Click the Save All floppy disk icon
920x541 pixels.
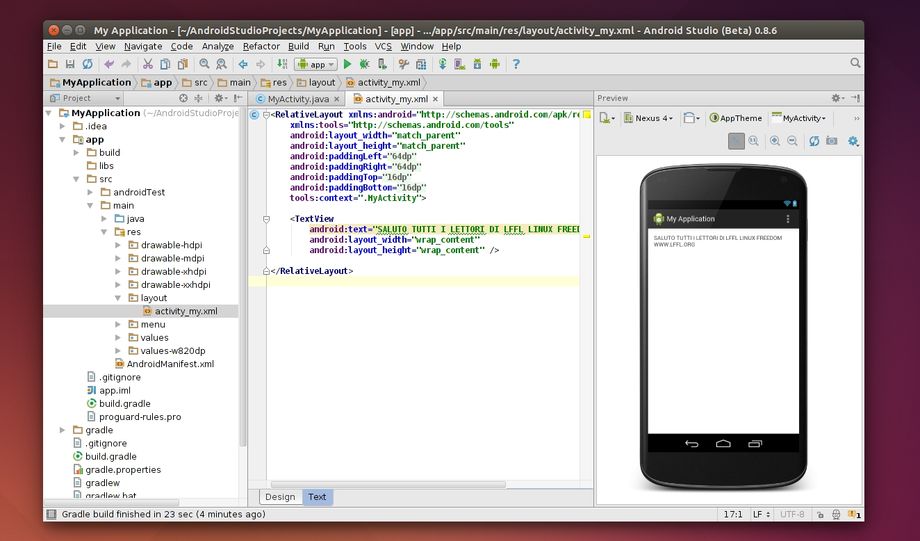click(x=70, y=64)
